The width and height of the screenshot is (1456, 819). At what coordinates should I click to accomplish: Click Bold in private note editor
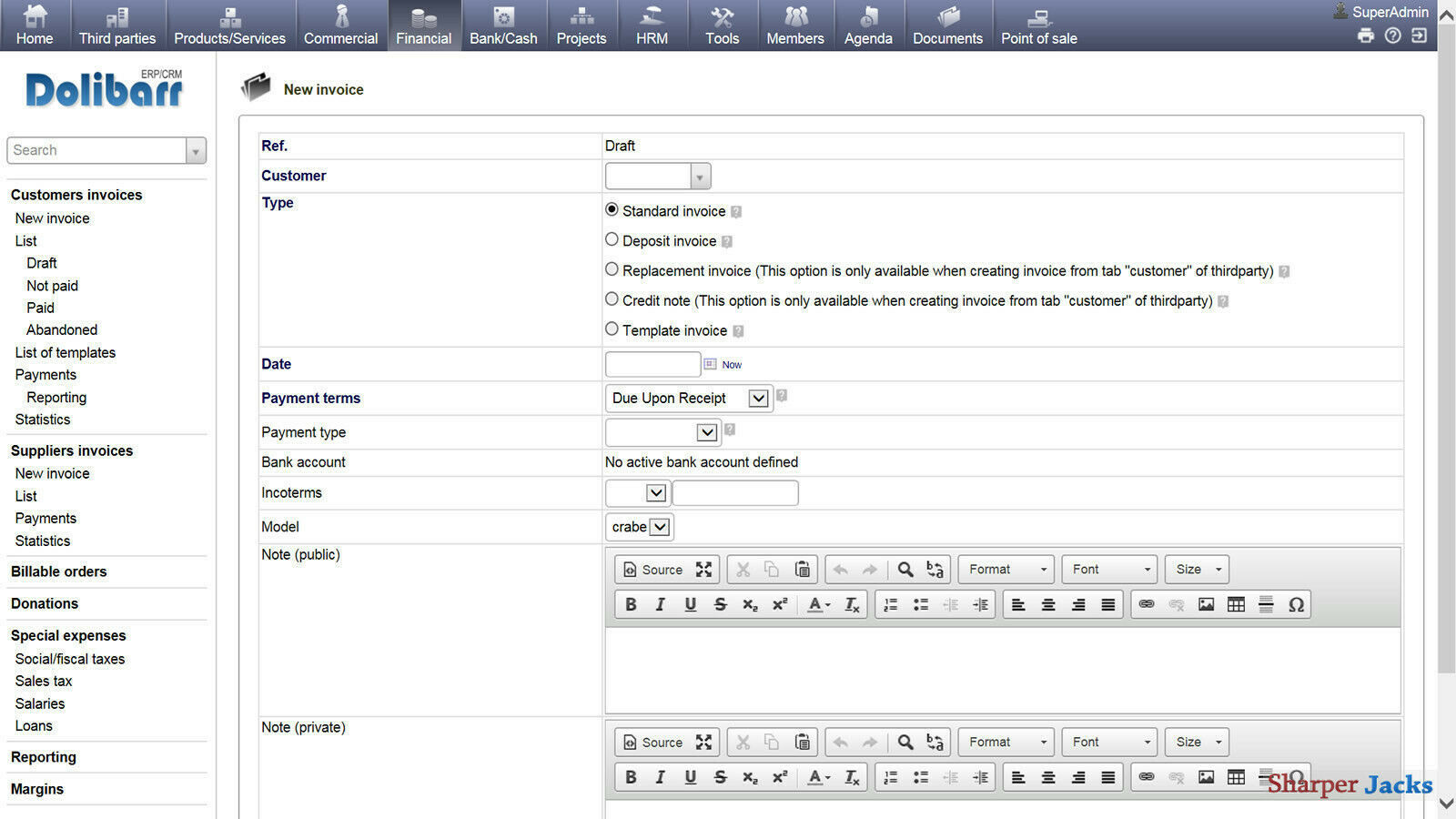(631, 777)
